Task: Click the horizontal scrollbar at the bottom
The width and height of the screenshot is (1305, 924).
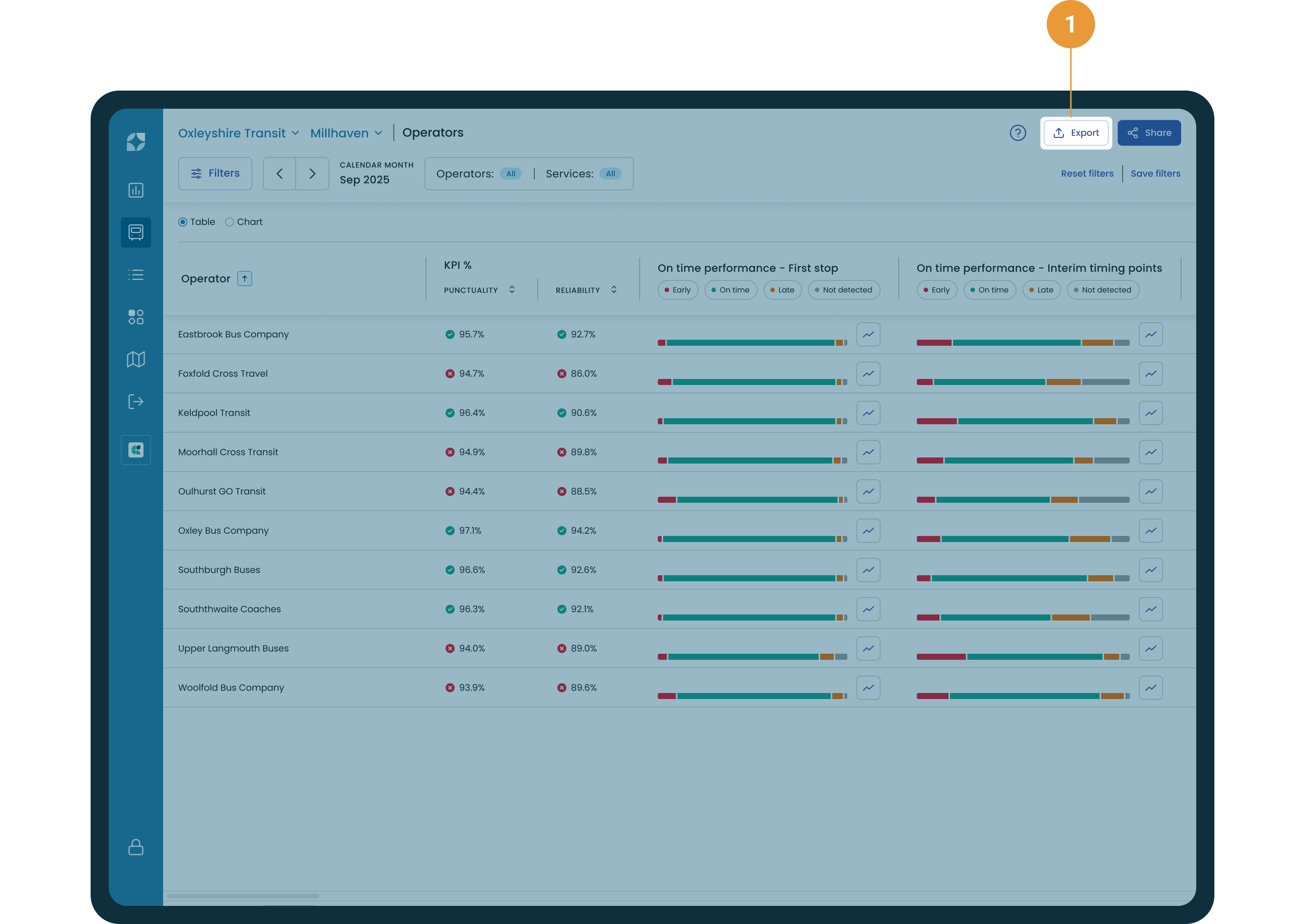Action: click(243, 895)
